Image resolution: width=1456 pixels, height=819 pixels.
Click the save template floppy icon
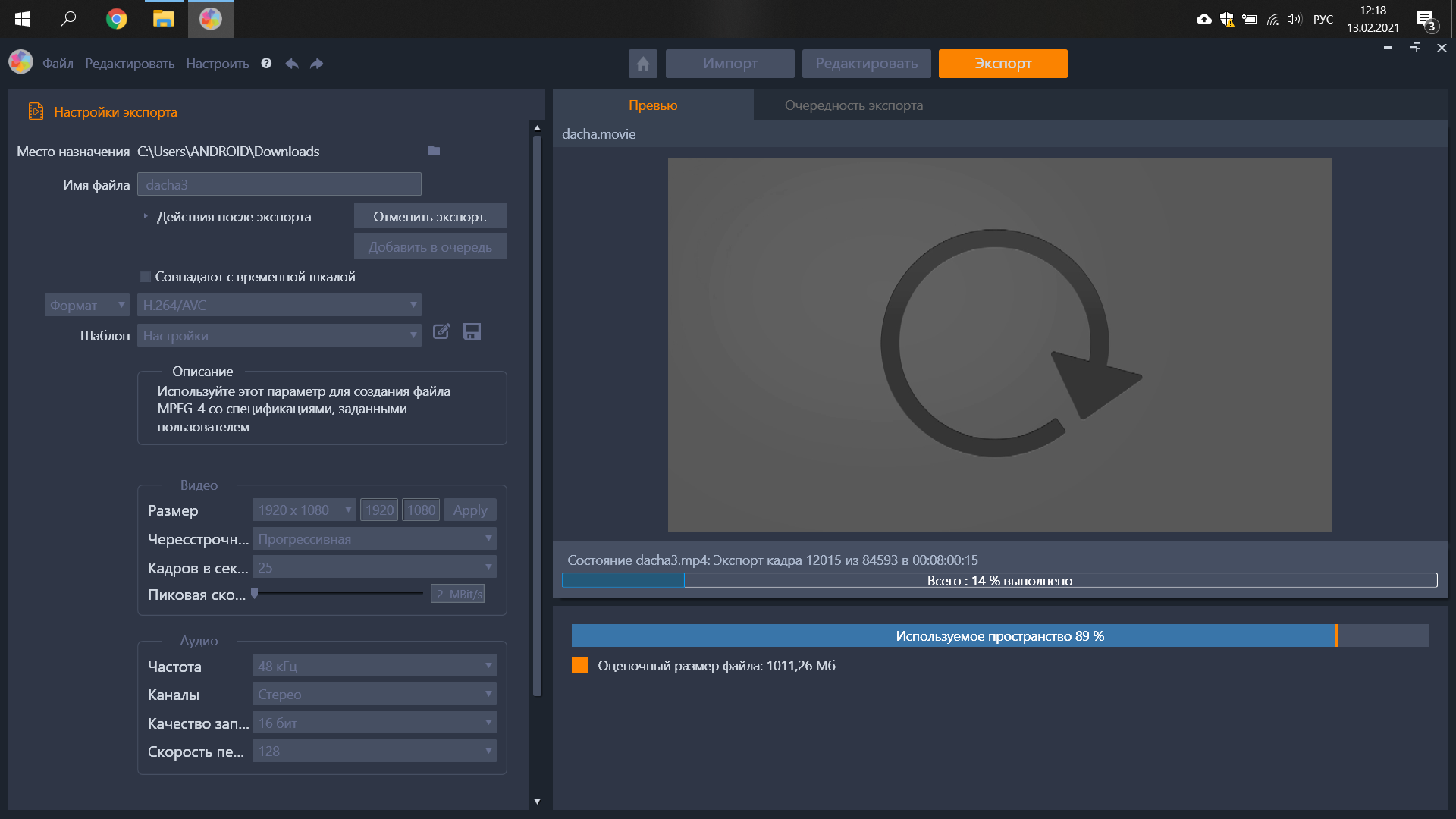pos(472,331)
